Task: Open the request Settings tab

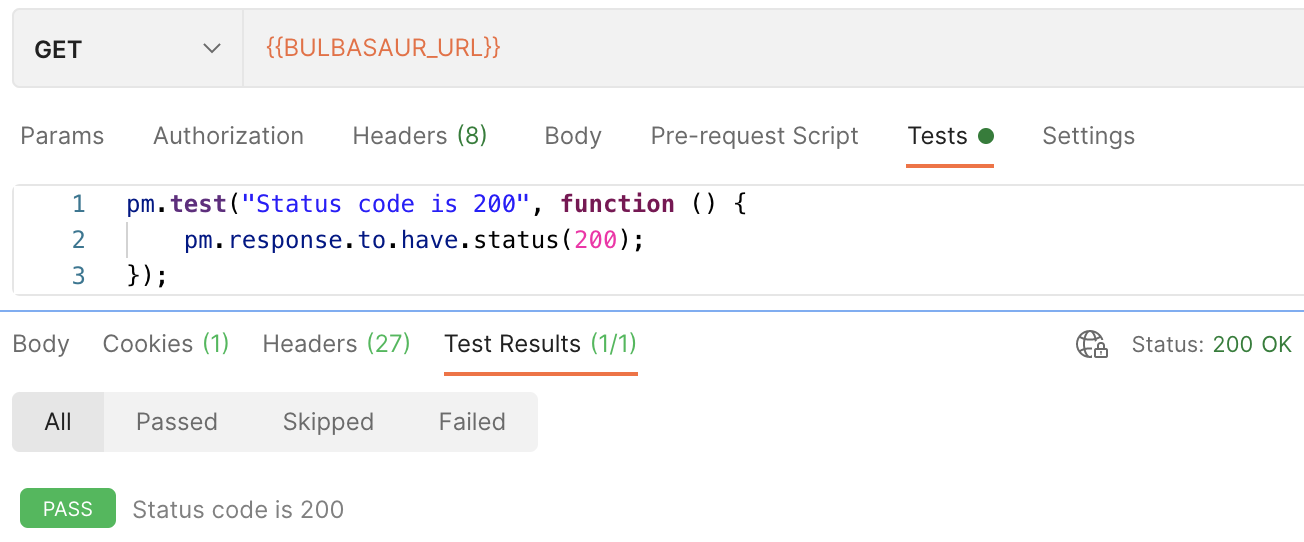Action: coord(1088,136)
